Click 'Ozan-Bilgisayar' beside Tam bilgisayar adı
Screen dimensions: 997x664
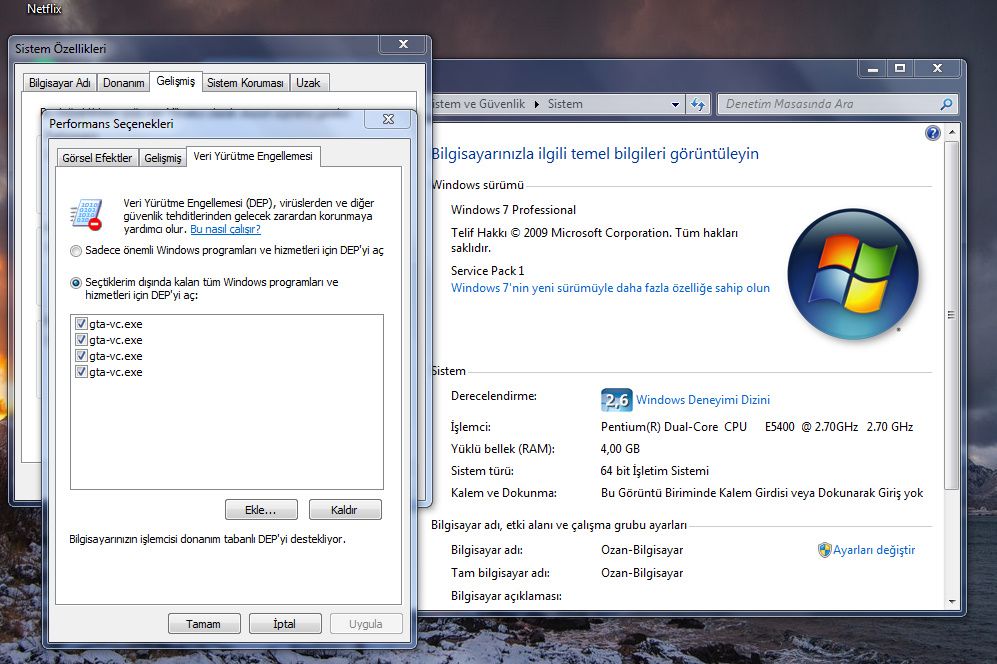click(642, 573)
